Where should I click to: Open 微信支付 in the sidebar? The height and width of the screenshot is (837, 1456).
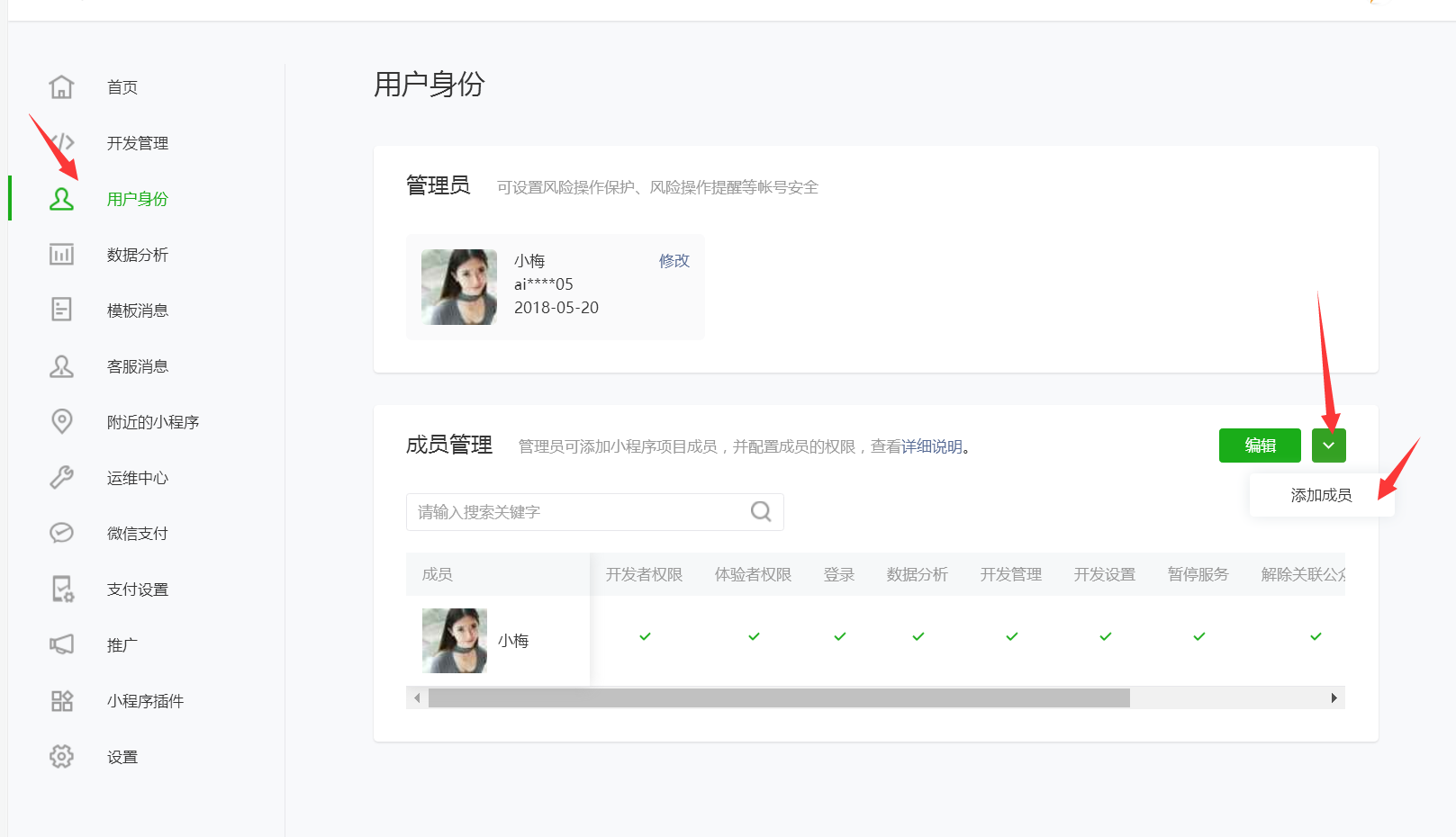138,534
